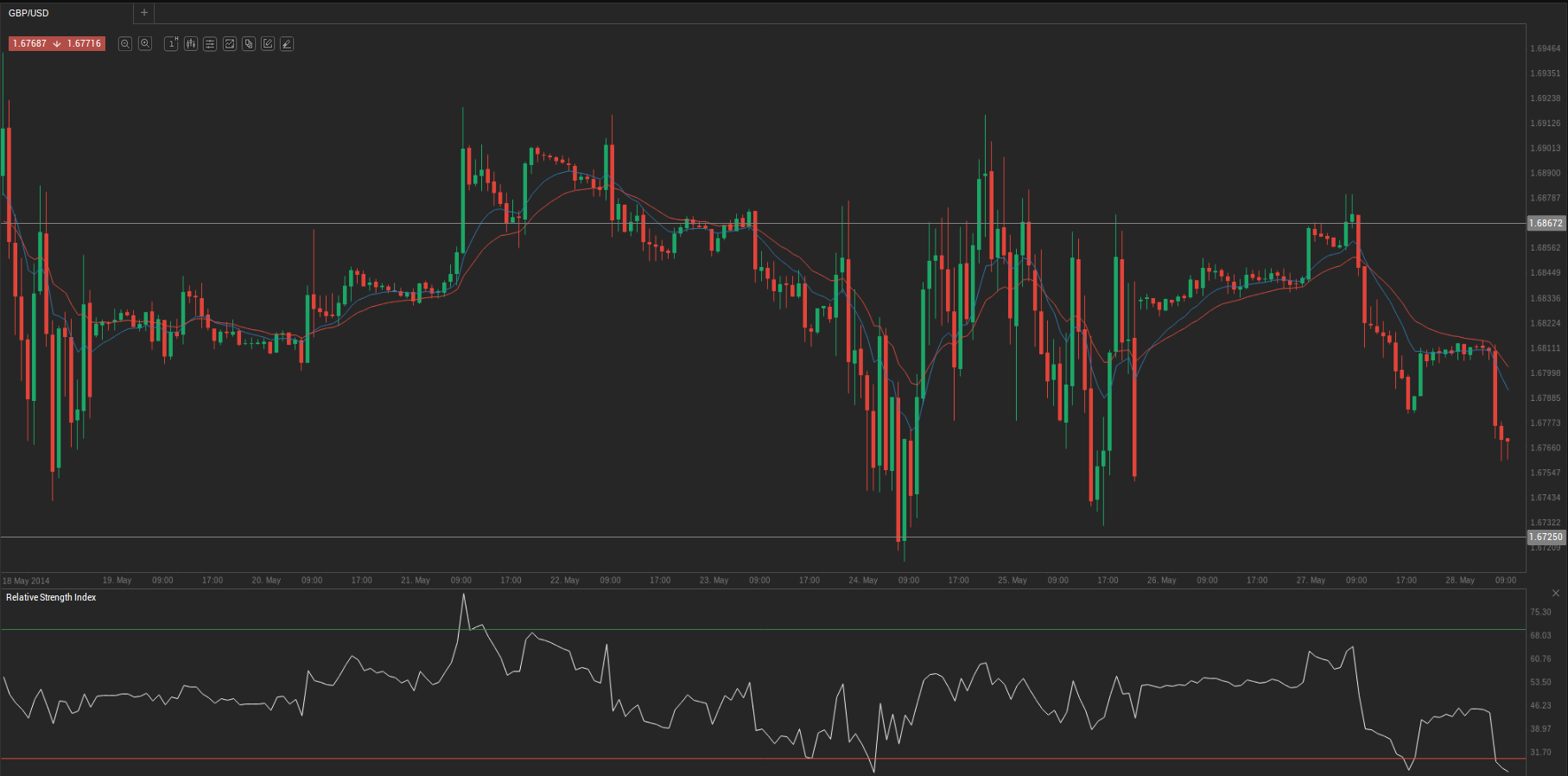Open the indicators chart icon
Image resolution: width=1568 pixels, height=776 pixels.
click(x=230, y=43)
